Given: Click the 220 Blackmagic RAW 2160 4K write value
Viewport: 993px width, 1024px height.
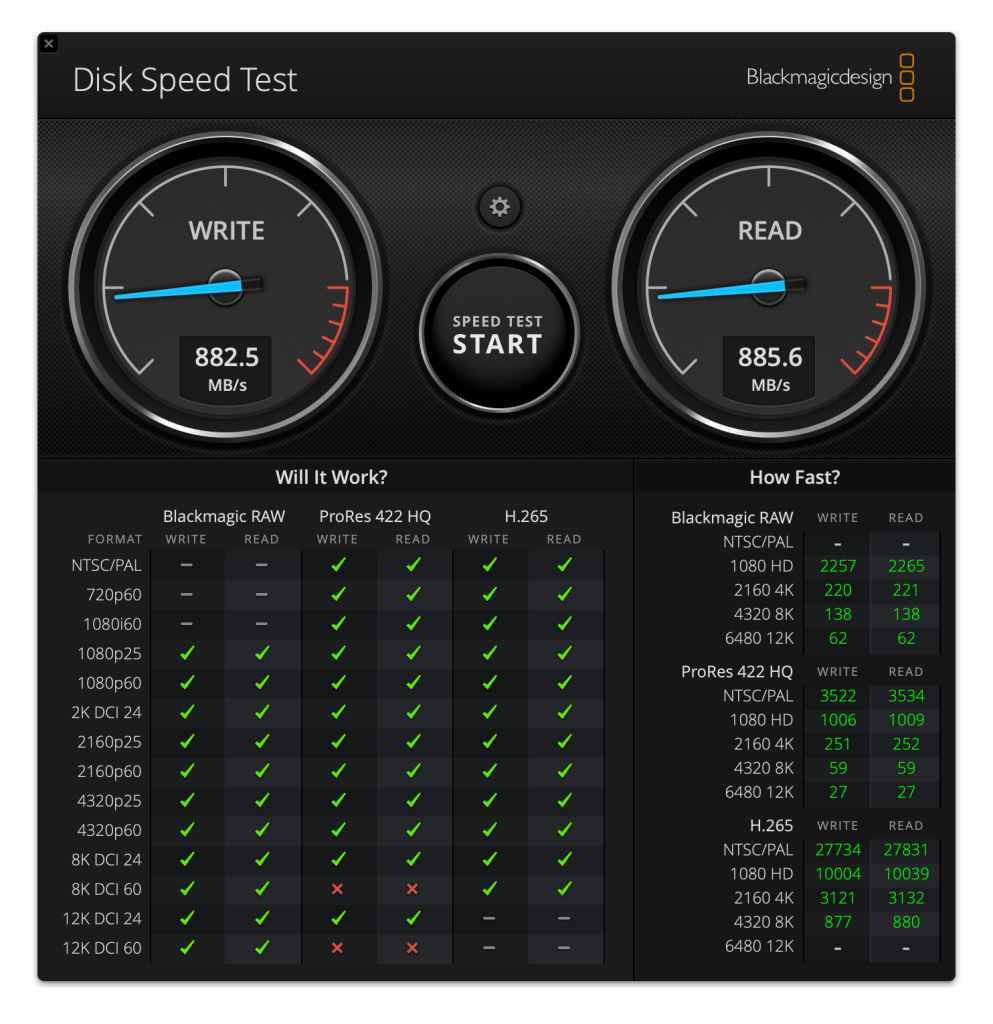Looking at the screenshot, I should 838,590.
